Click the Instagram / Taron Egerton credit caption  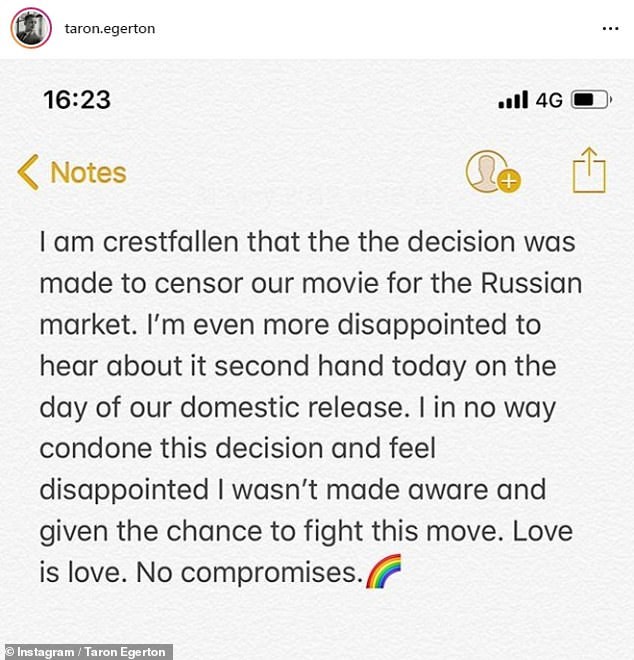87,651
